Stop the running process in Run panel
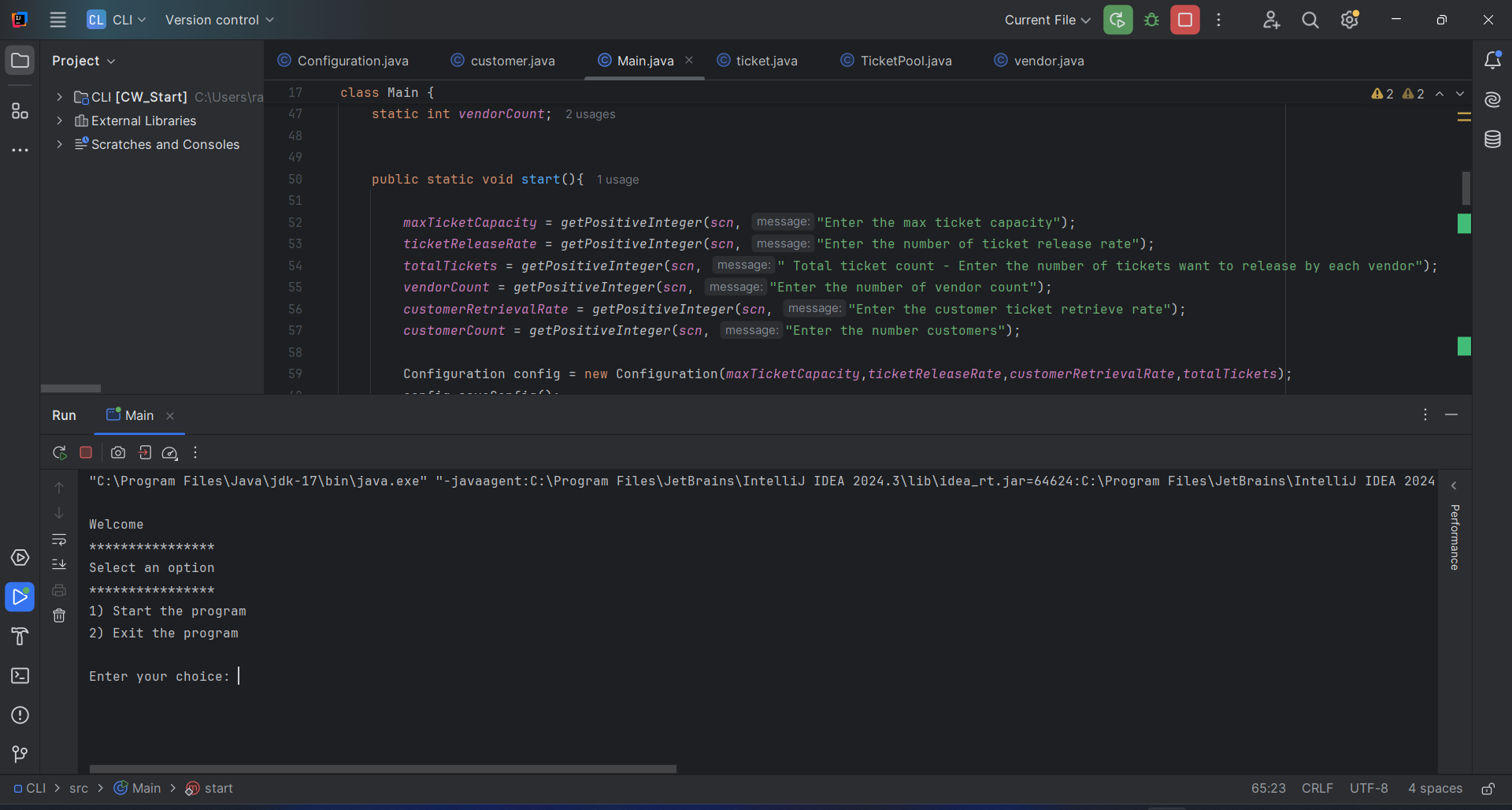This screenshot has height=810, width=1512. (x=86, y=453)
